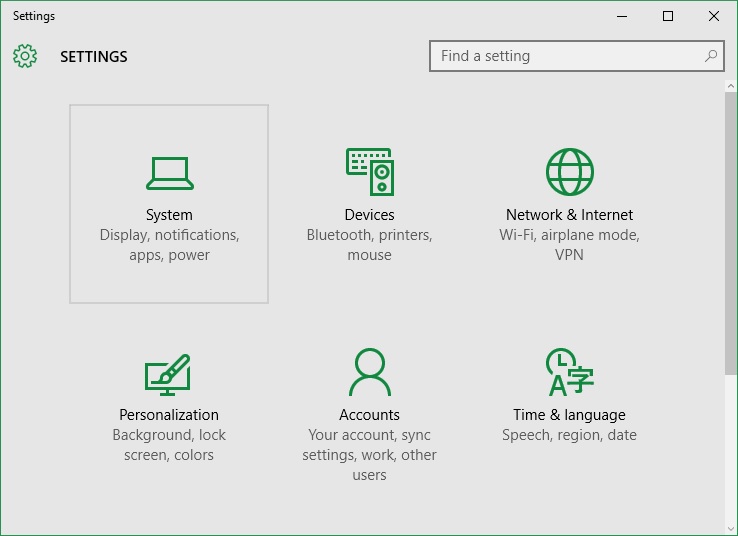The width and height of the screenshot is (738, 536).
Task: Close the Settings window
Action: 714,16
